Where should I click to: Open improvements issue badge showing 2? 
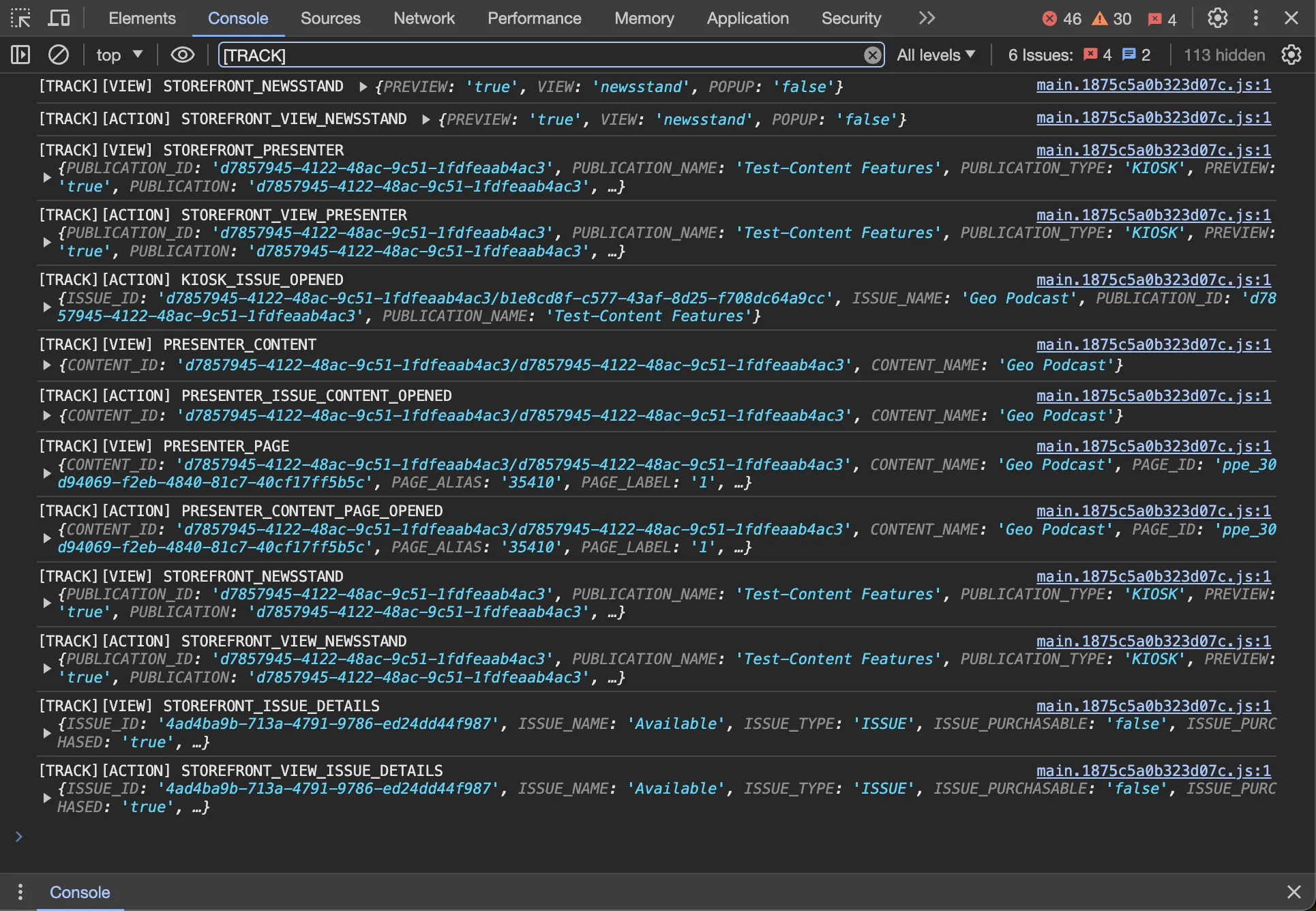1137,55
